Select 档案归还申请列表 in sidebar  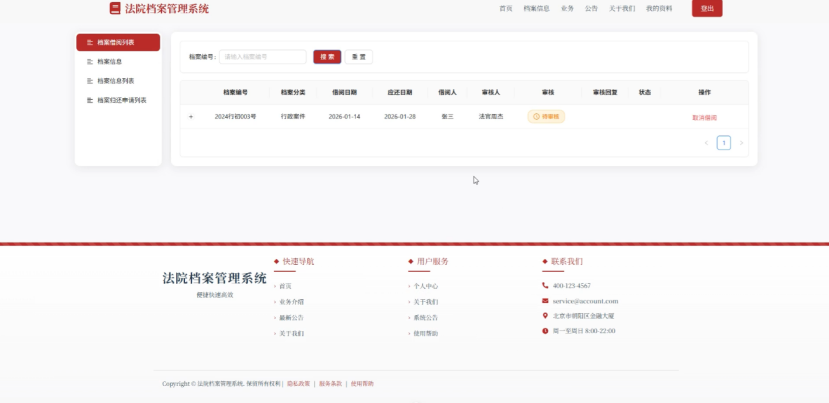point(118,100)
